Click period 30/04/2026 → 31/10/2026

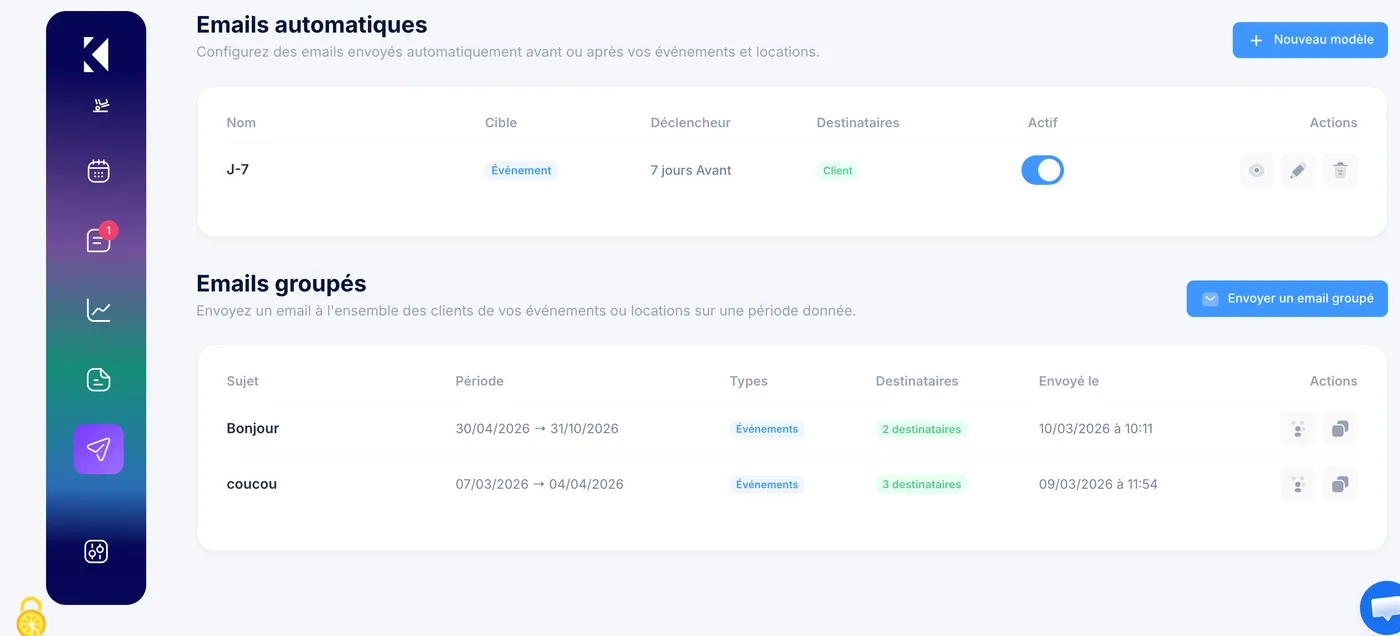coord(537,428)
